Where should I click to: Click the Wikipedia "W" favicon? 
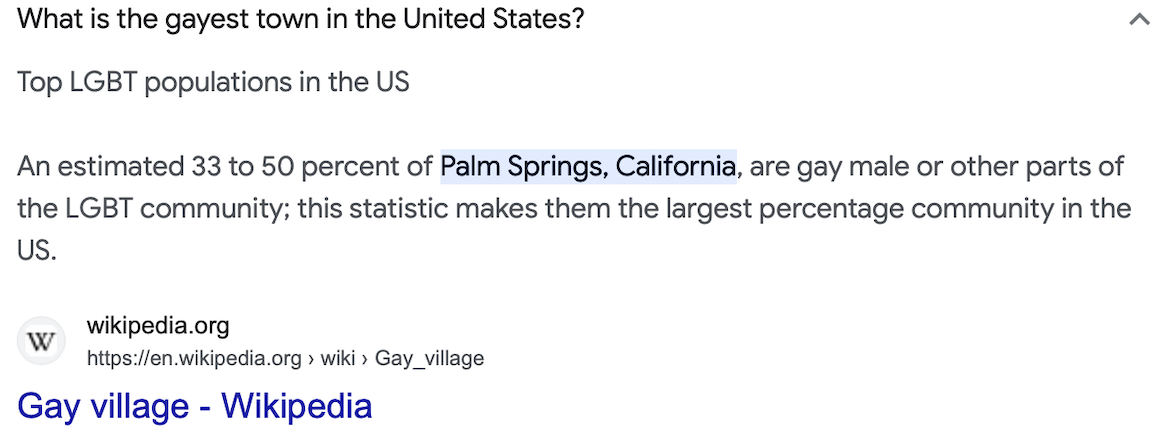41,341
